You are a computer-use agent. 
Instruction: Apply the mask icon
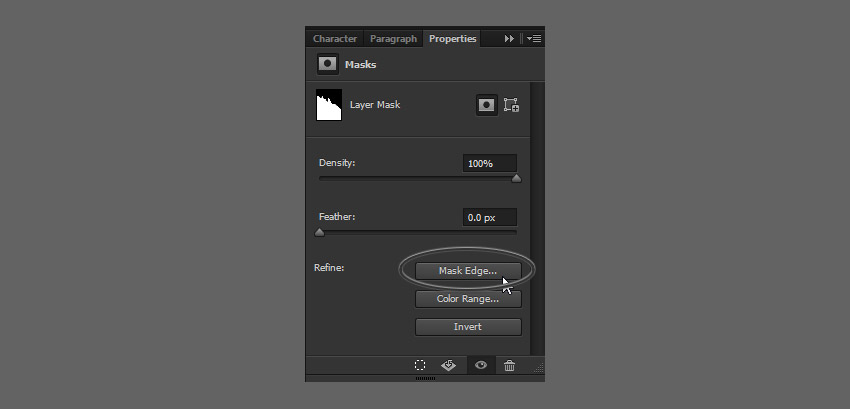click(448, 365)
